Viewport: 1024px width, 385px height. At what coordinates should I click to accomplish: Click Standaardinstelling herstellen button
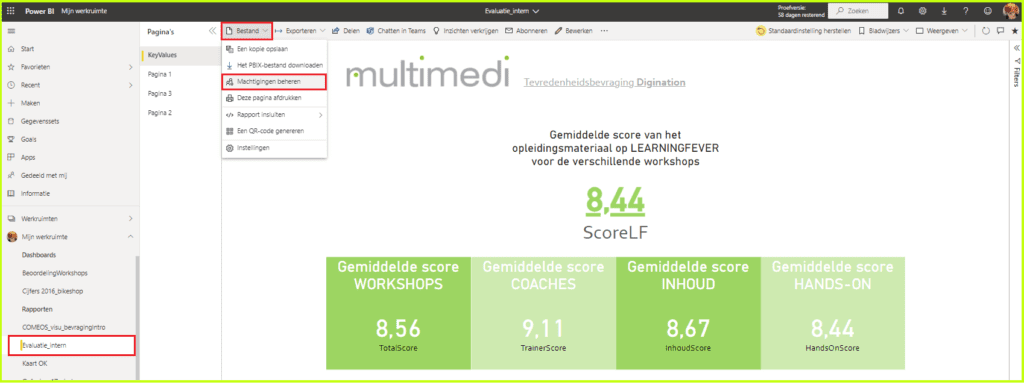pyautogui.click(x=803, y=31)
